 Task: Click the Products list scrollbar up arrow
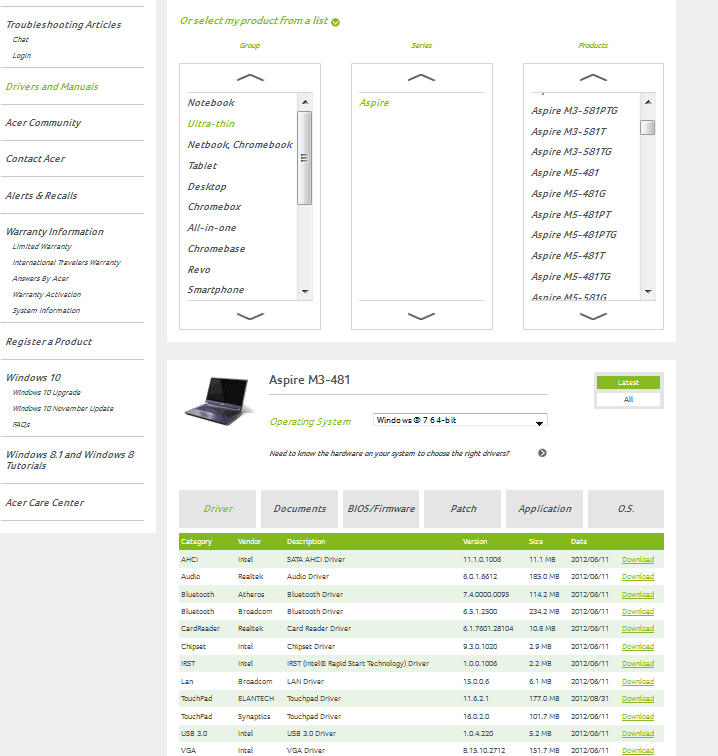pyautogui.click(x=648, y=102)
